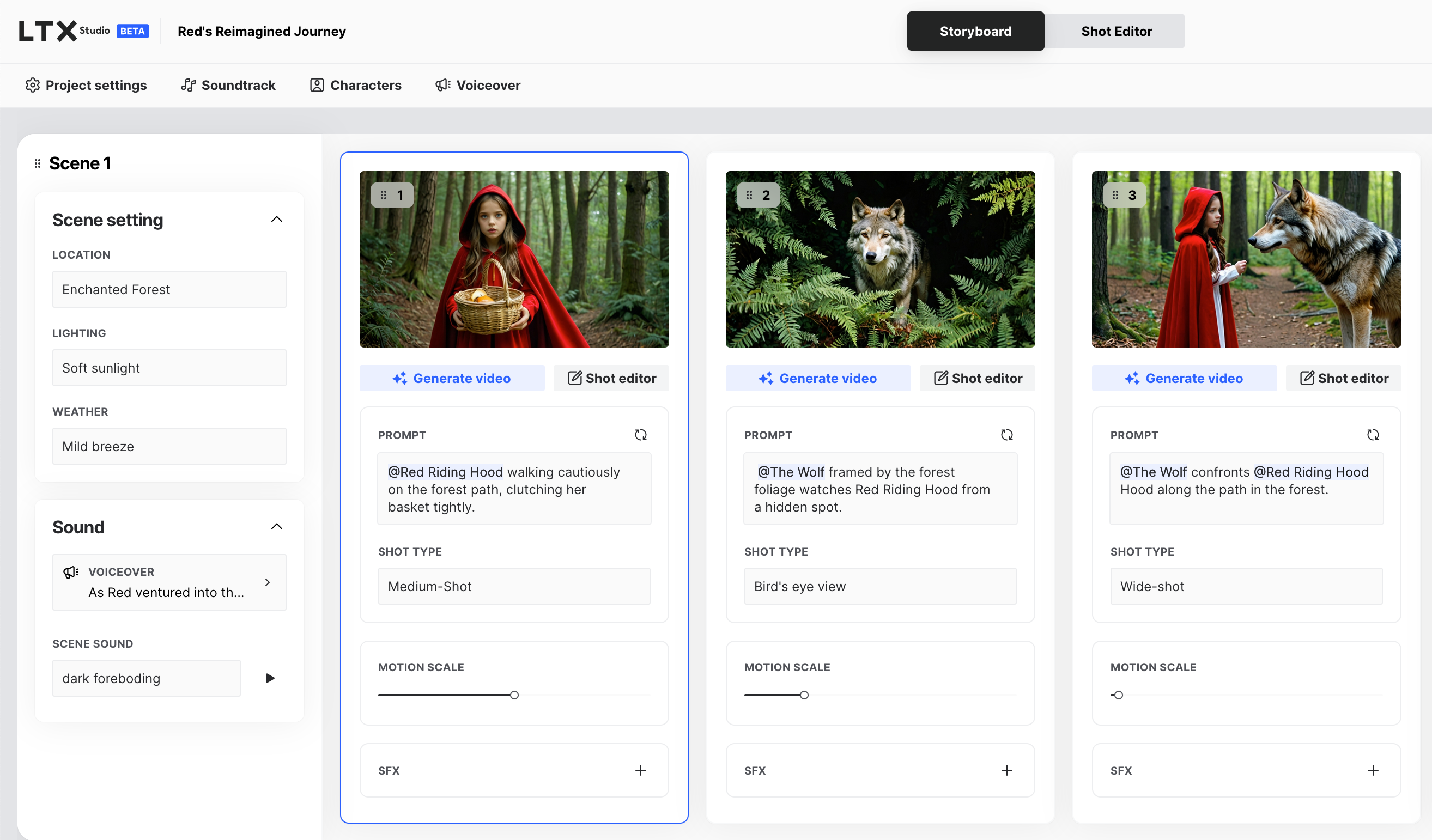The image size is (1432, 840).
Task: Open Shot editor for shot 2
Action: tap(977, 378)
